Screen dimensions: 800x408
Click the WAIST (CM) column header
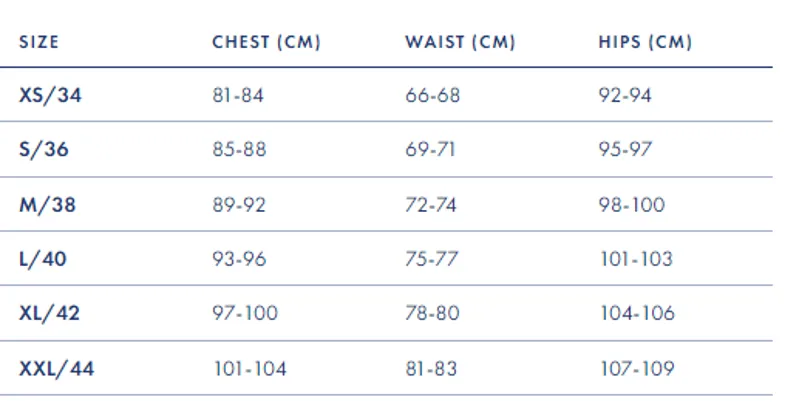[x=460, y=42]
